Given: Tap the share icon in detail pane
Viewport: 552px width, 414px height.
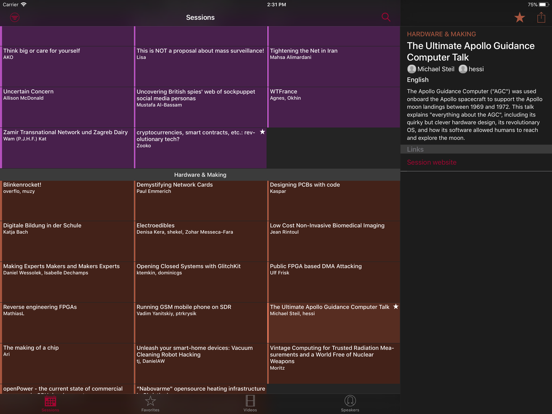Looking at the screenshot, I should (x=541, y=17).
